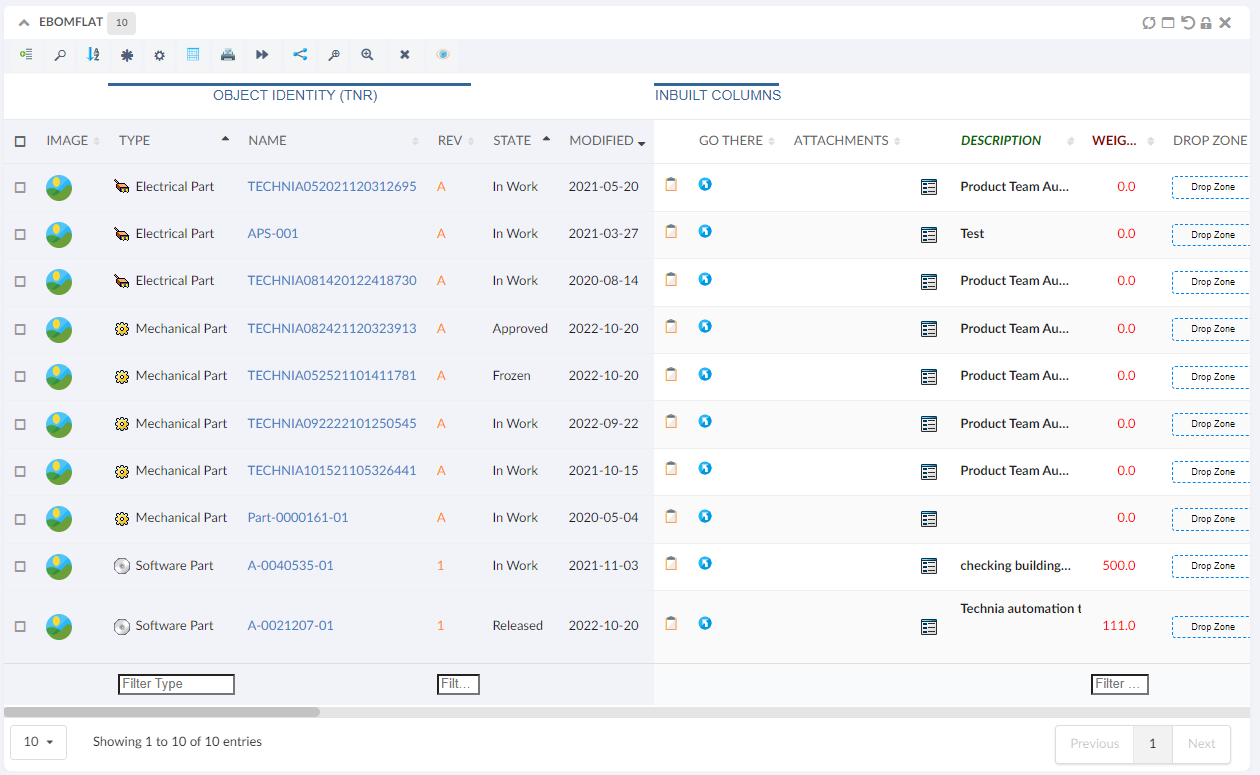Click the Filter Type input field

[176, 684]
